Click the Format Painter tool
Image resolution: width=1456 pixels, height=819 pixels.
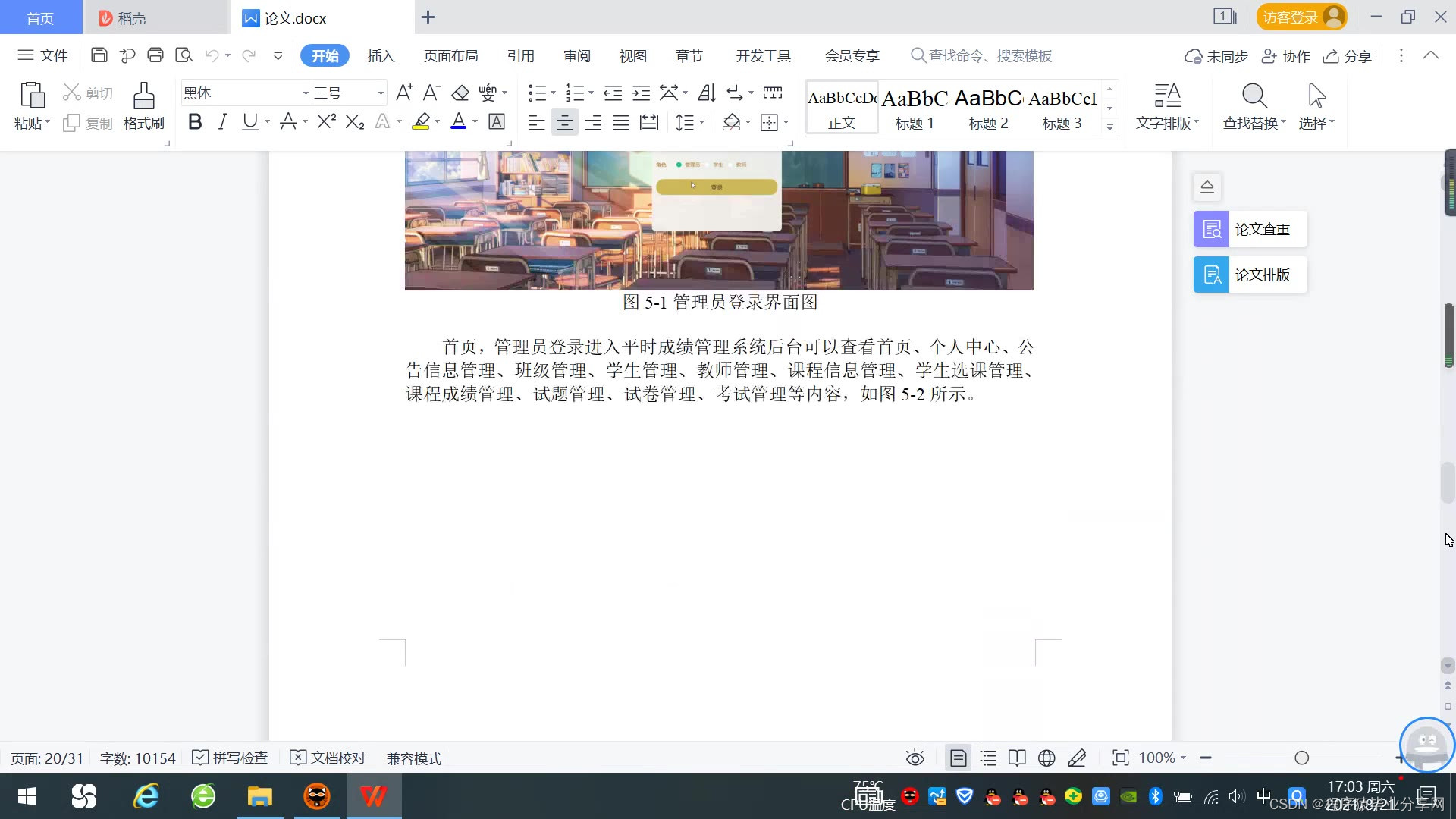(144, 107)
